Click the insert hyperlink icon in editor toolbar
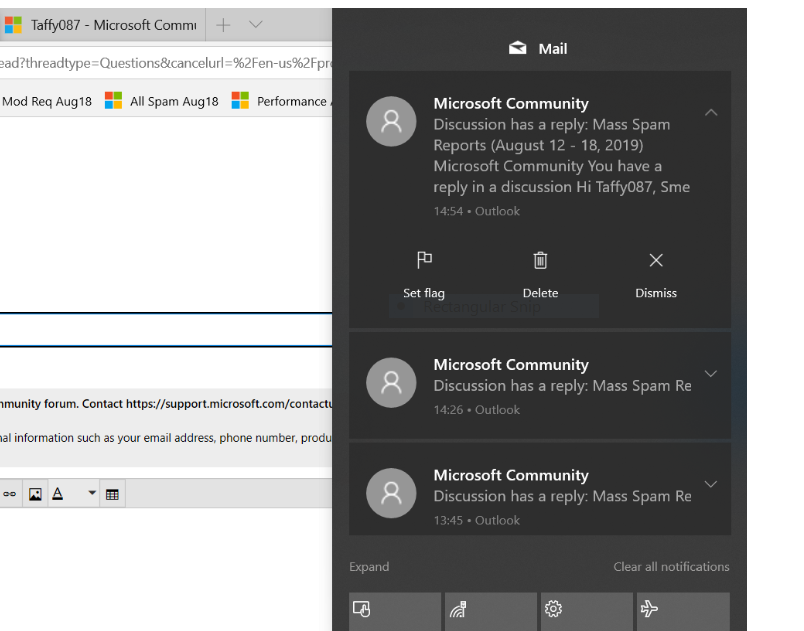Viewport: 804px width, 631px height. [10, 494]
